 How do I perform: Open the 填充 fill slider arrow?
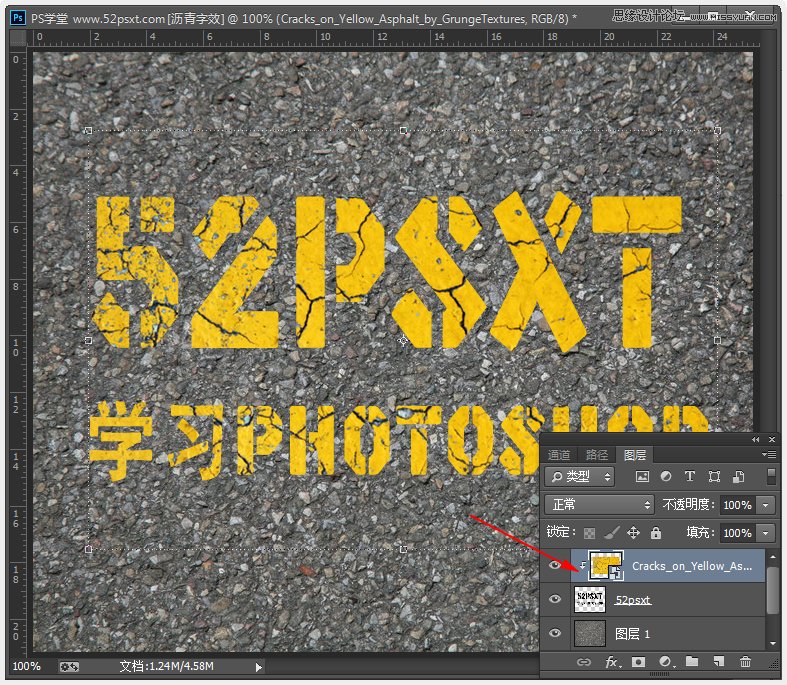(x=765, y=533)
